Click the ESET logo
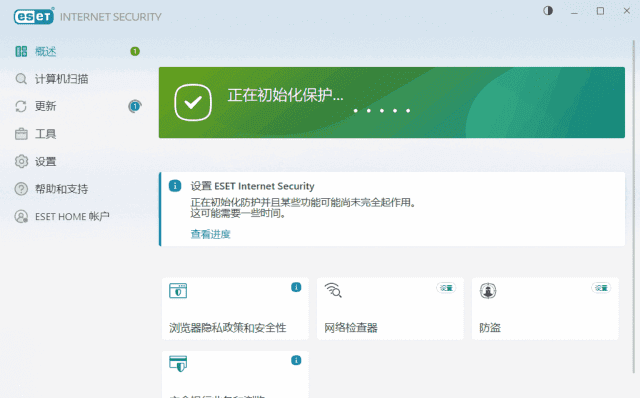The height and width of the screenshot is (398, 640). (x=34, y=16)
